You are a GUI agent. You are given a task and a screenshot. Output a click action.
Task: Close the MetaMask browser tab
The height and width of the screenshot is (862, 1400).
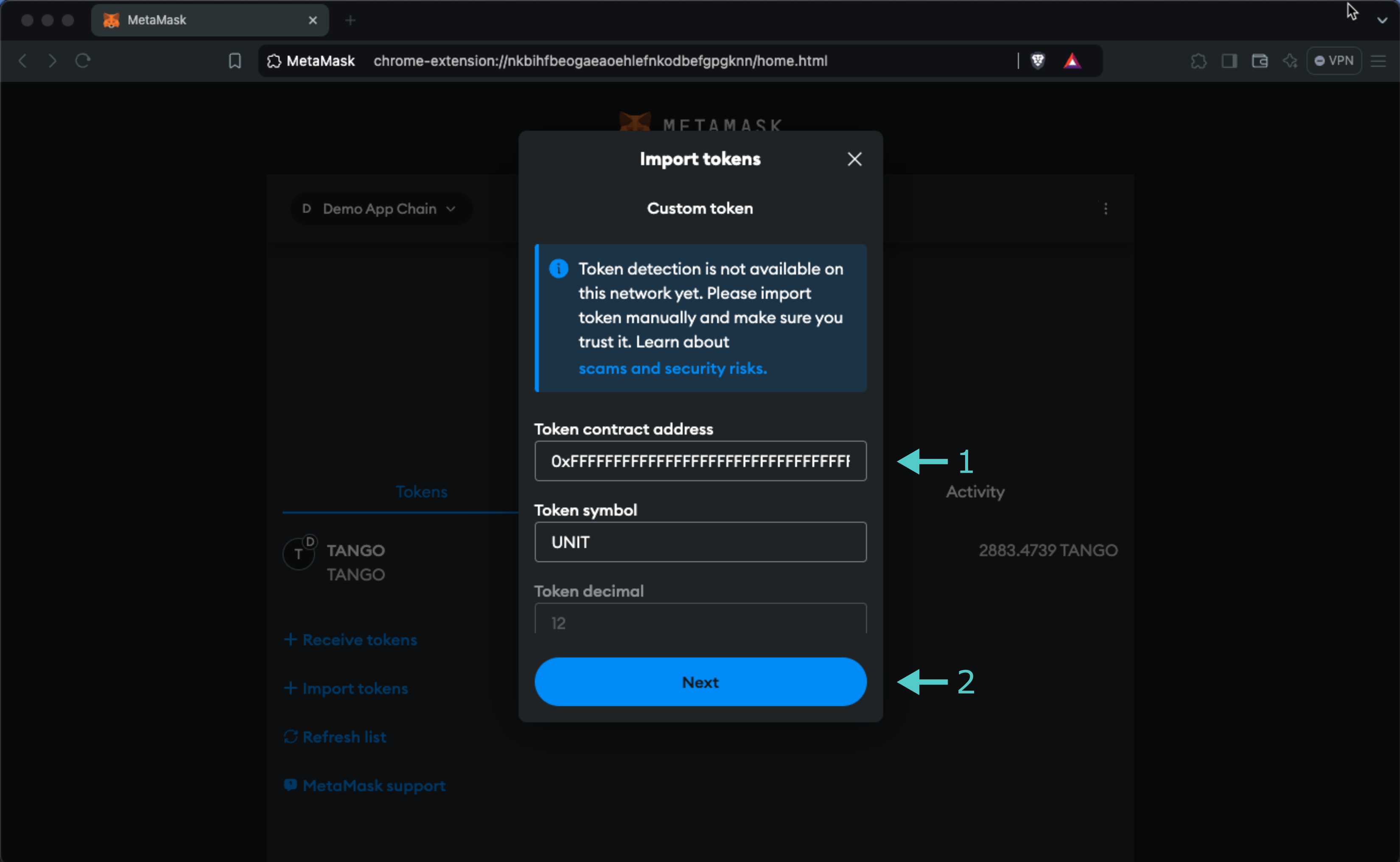pos(312,20)
